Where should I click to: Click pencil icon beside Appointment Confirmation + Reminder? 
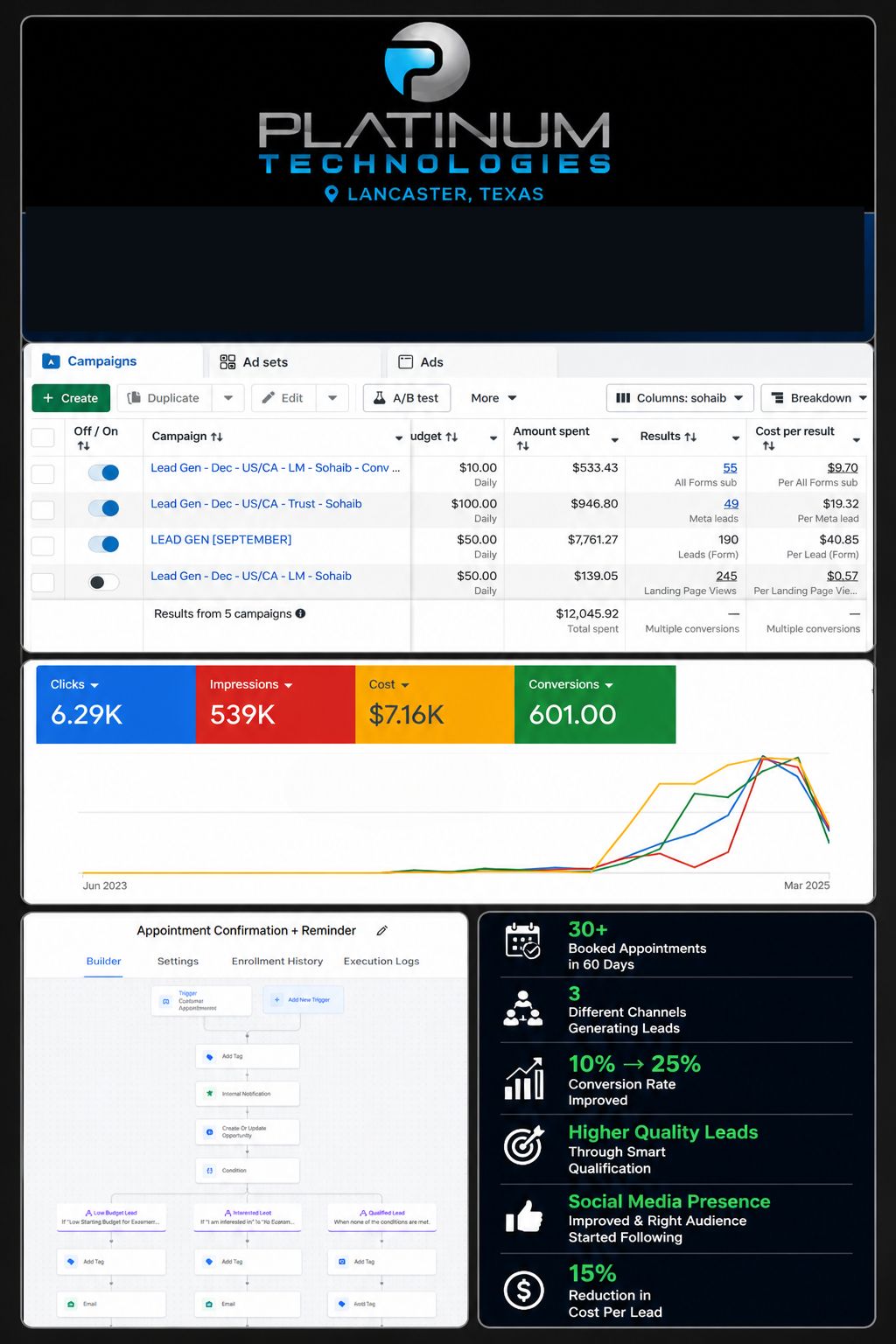381,931
